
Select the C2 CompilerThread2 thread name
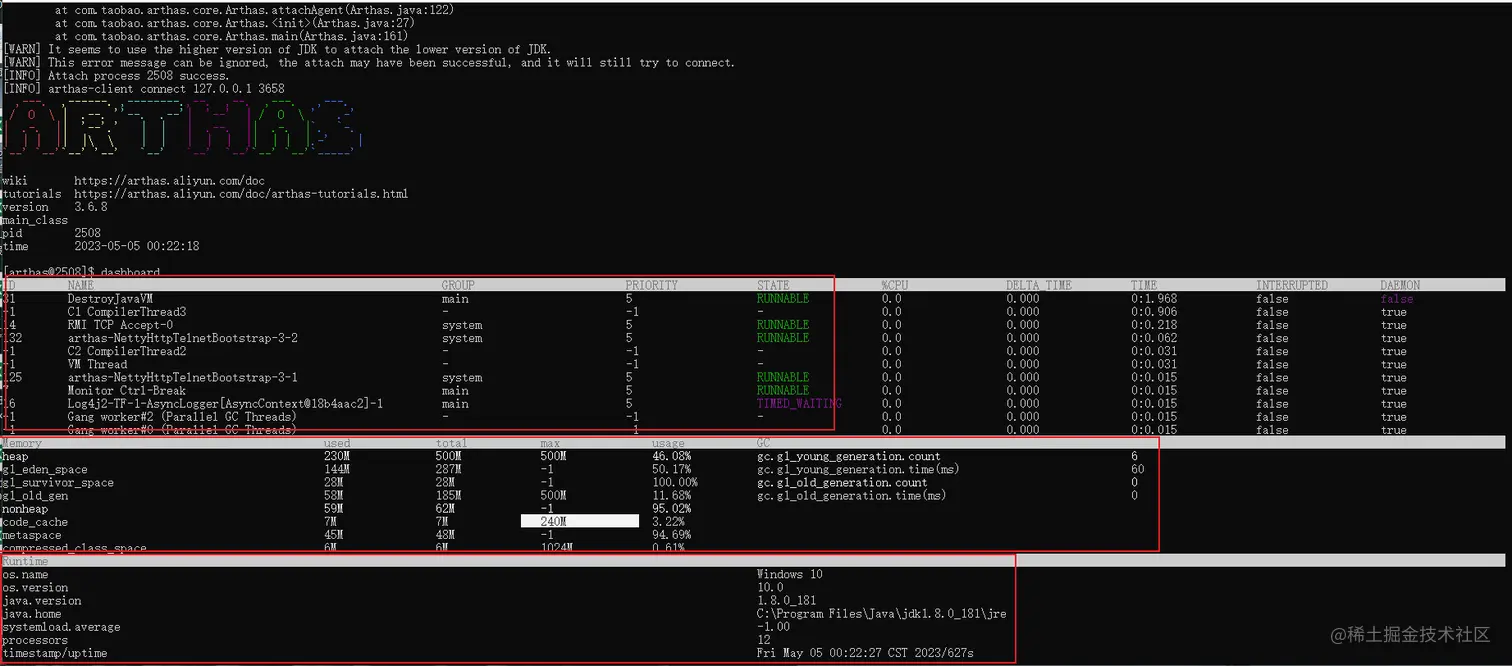point(127,351)
